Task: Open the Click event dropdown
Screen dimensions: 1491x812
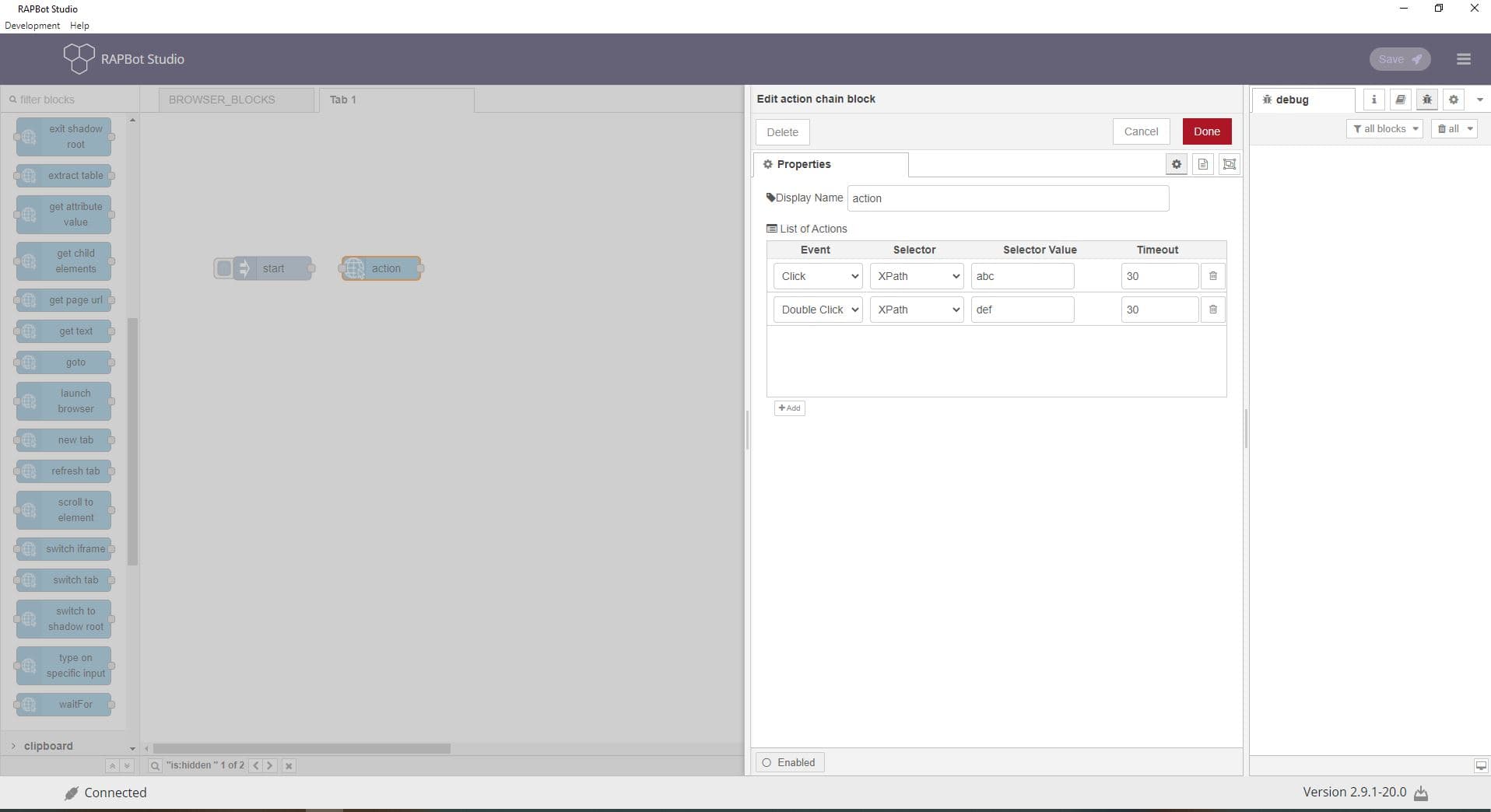Action: pyautogui.click(x=818, y=276)
